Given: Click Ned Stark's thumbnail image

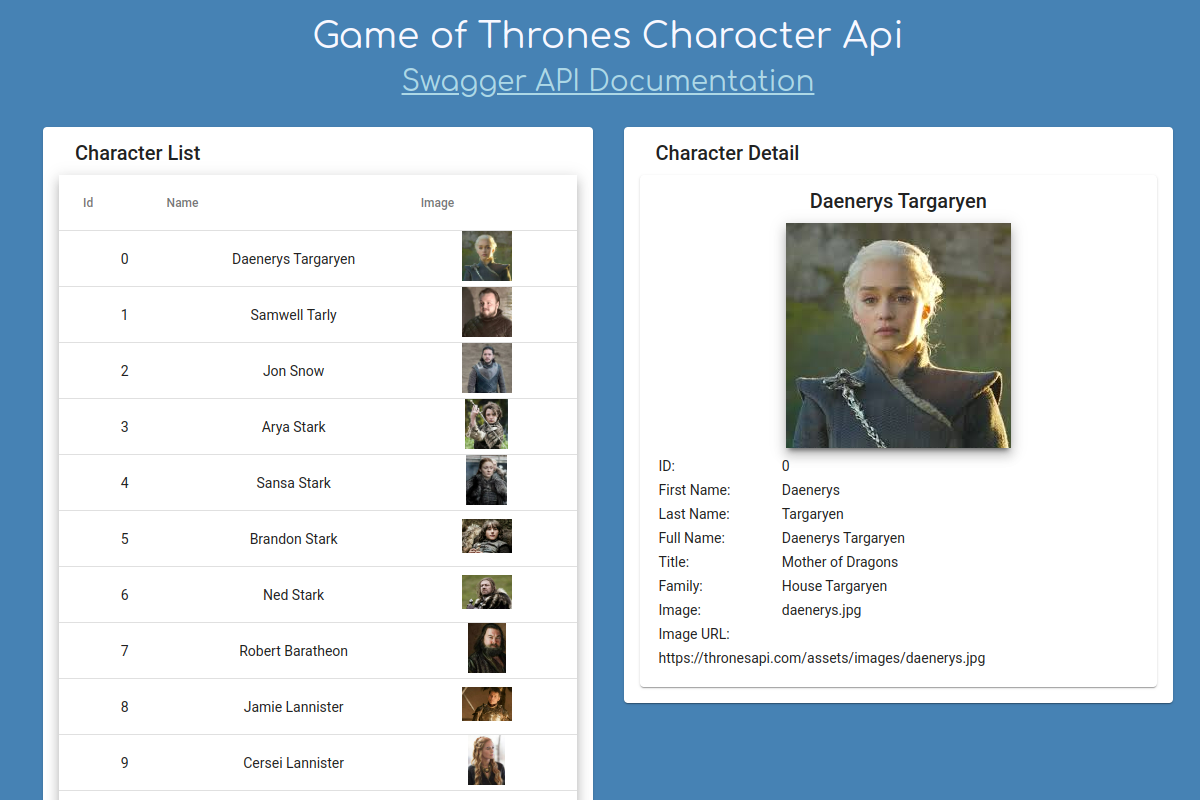Looking at the screenshot, I should tap(487, 592).
